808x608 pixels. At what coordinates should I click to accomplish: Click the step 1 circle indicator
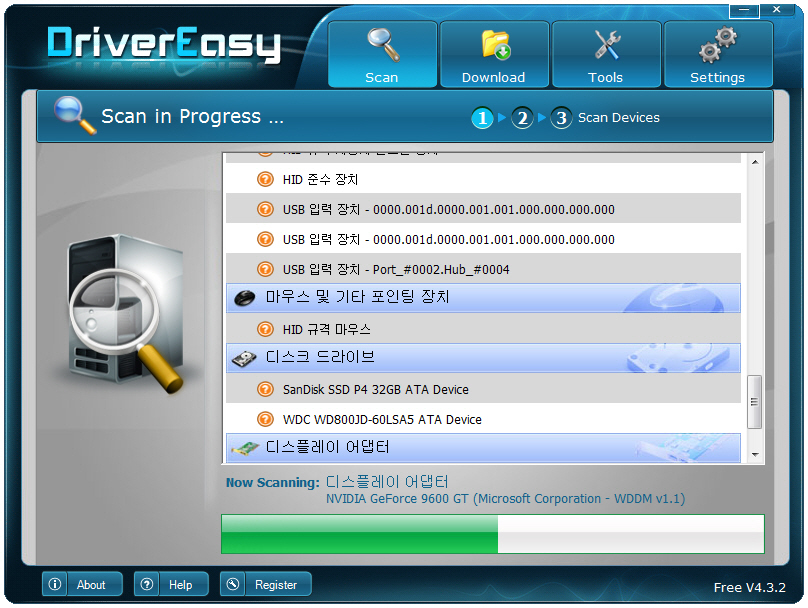click(x=482, y=118)
